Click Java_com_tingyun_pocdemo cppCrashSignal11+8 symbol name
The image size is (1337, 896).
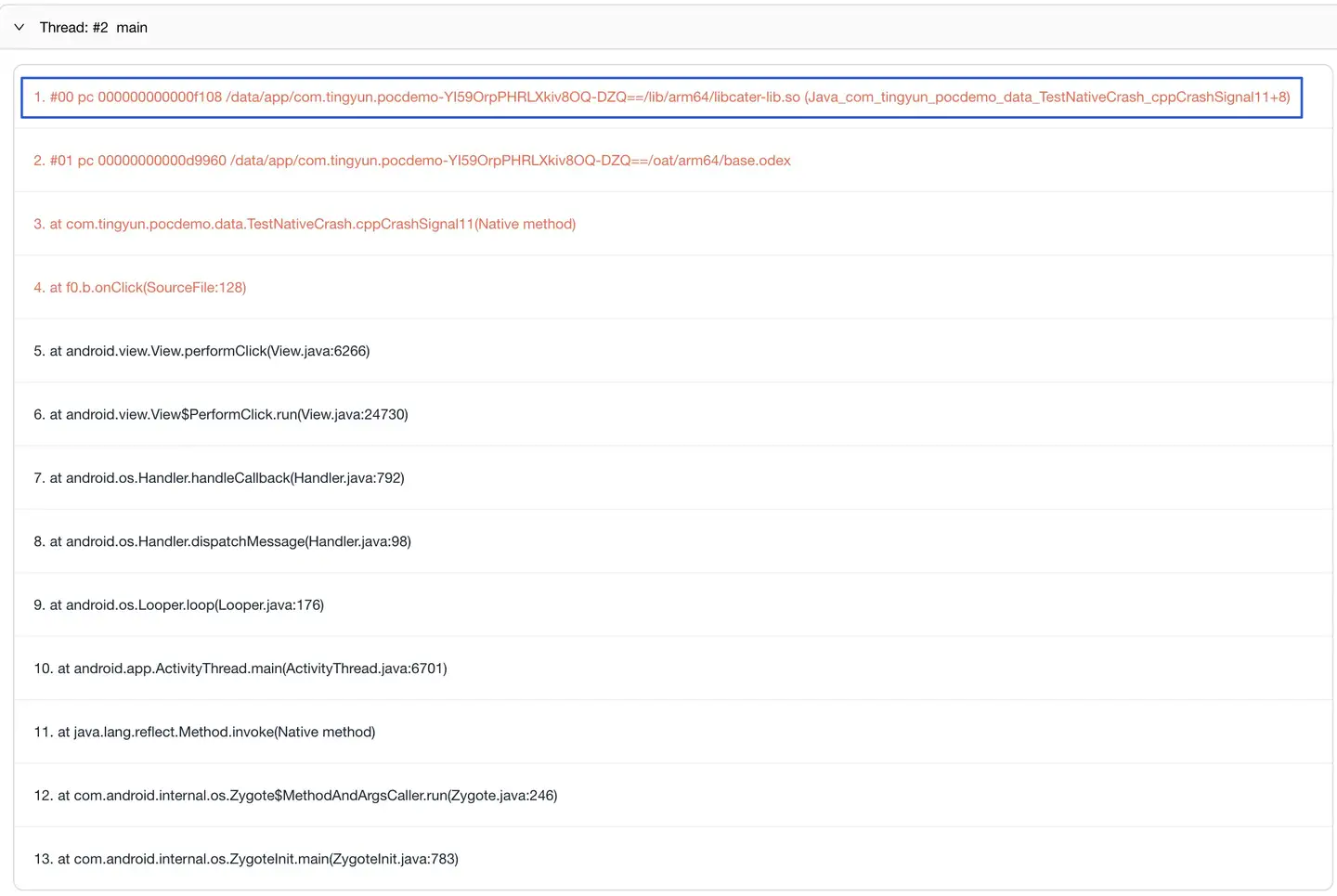click(x=1046, y=97)
